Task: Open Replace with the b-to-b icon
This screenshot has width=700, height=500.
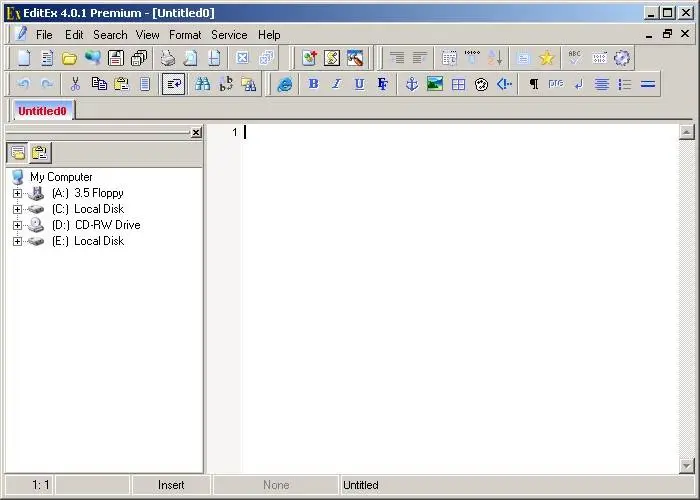Action: point(226,84)
